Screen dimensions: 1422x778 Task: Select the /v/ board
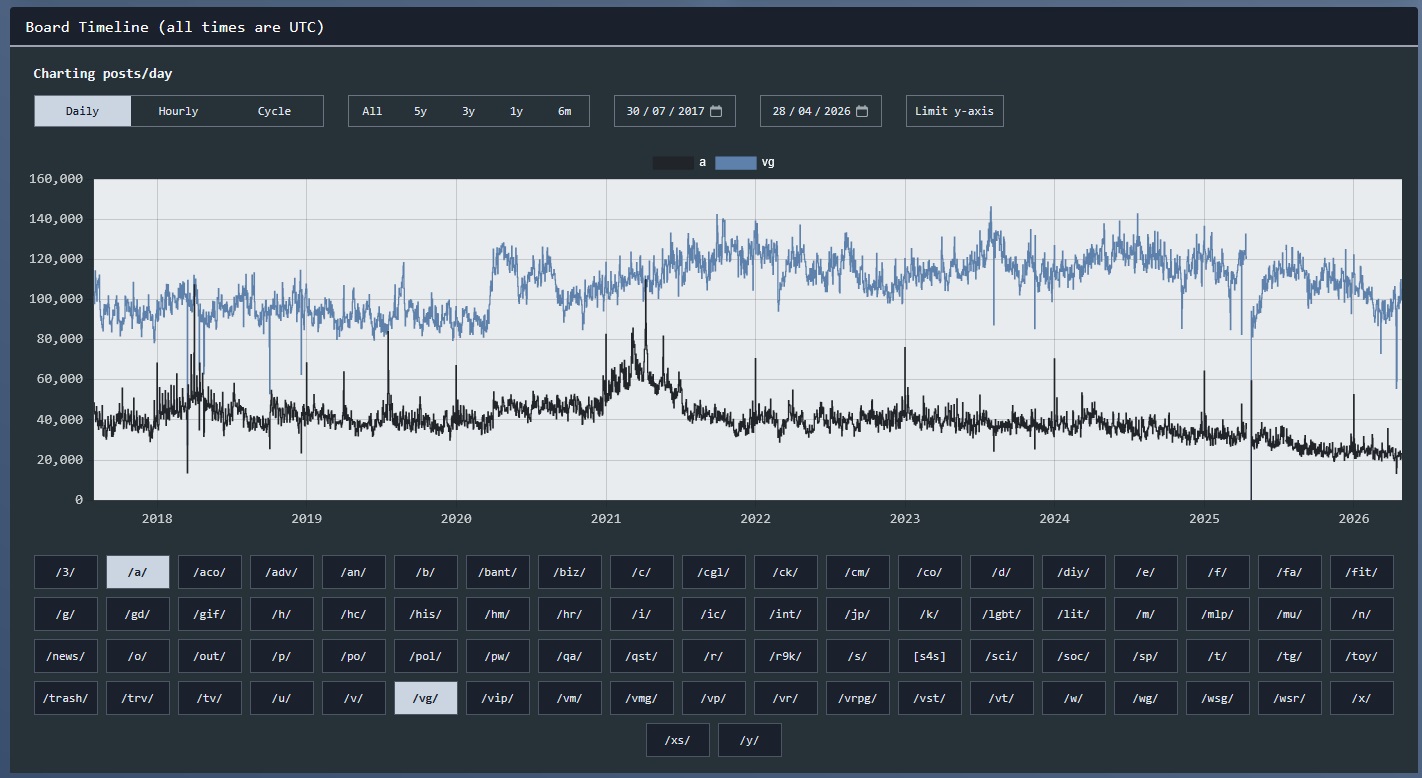pyautogui.click(x=354, y=698)
